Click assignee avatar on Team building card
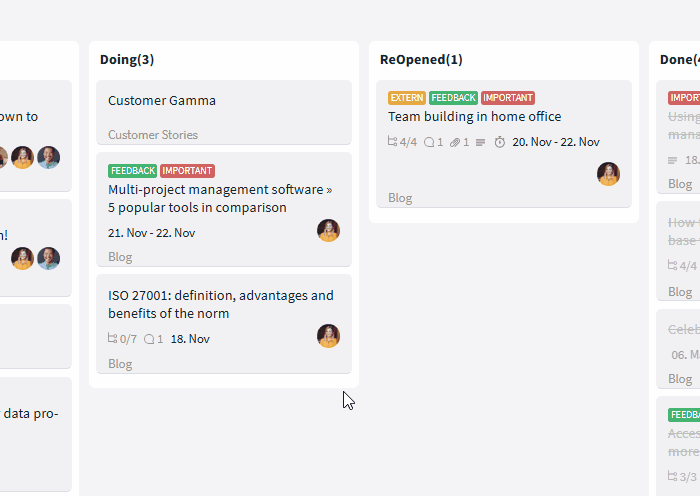Viewport: 700px width, 496px height. [x=608, y=174]
